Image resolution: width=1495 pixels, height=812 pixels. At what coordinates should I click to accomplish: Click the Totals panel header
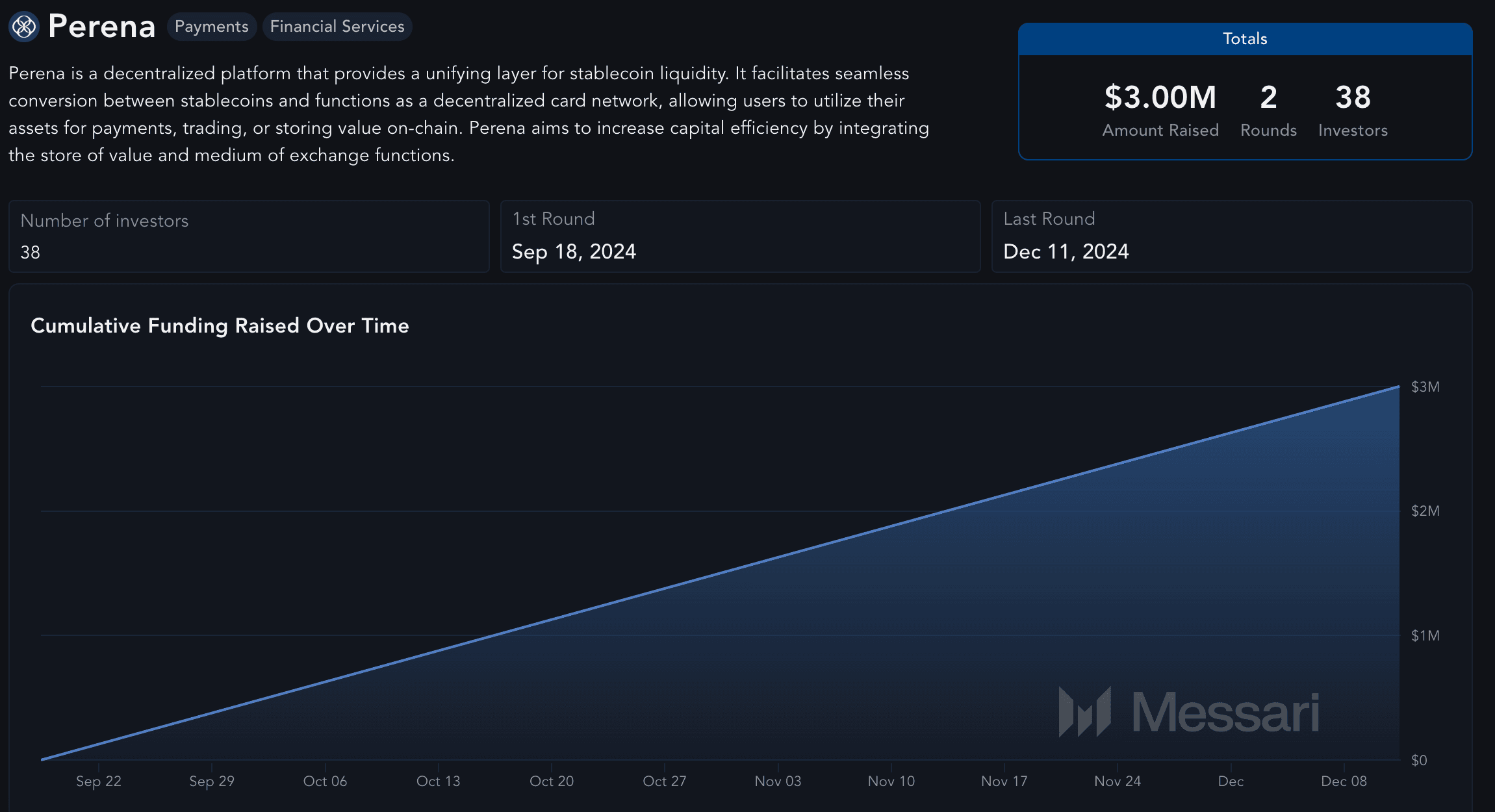click(1245, 39)
